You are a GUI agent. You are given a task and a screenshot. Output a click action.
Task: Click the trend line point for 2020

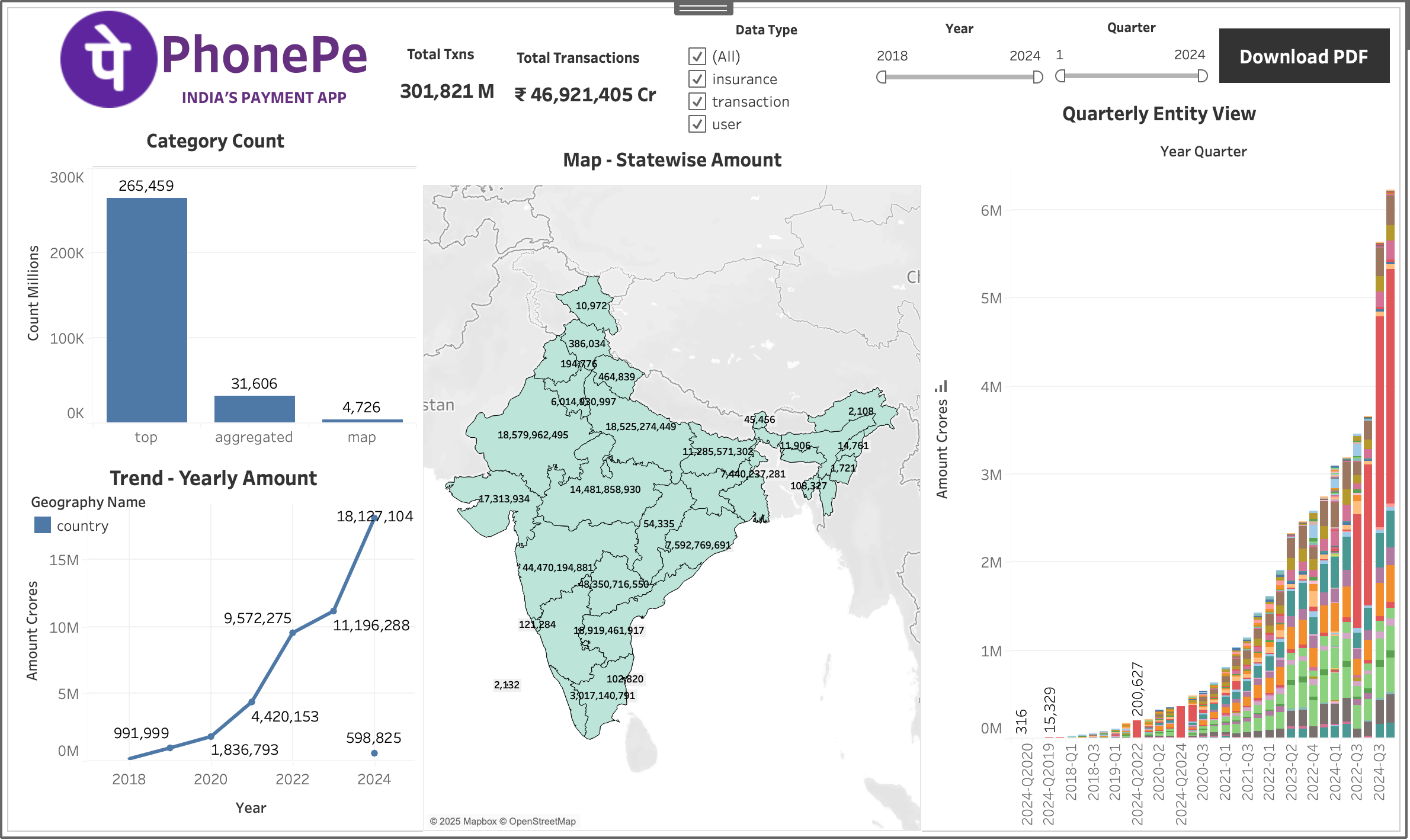[211, 736]
